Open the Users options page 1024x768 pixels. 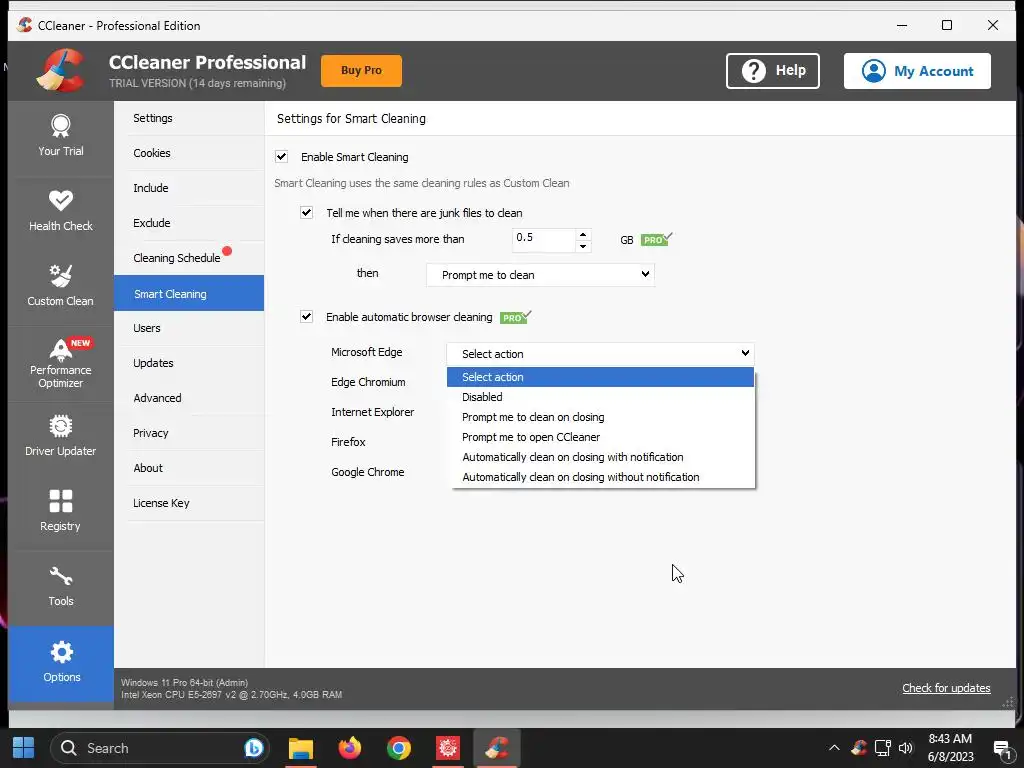coord(189,328)
